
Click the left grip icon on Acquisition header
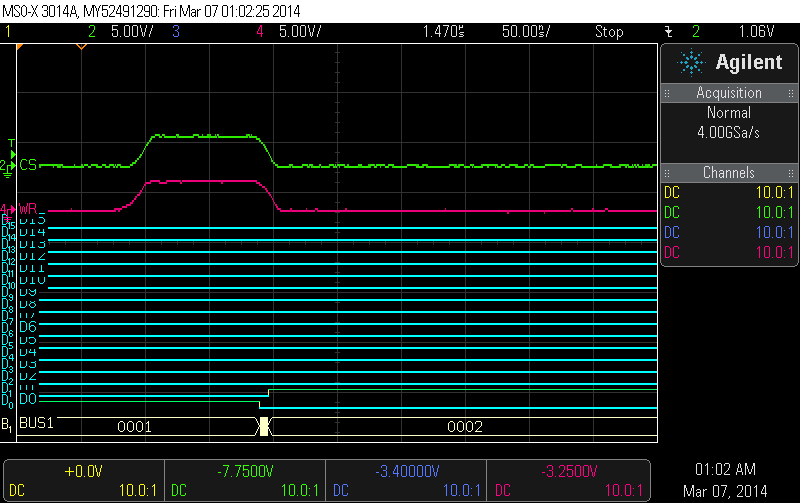point(667,93)
